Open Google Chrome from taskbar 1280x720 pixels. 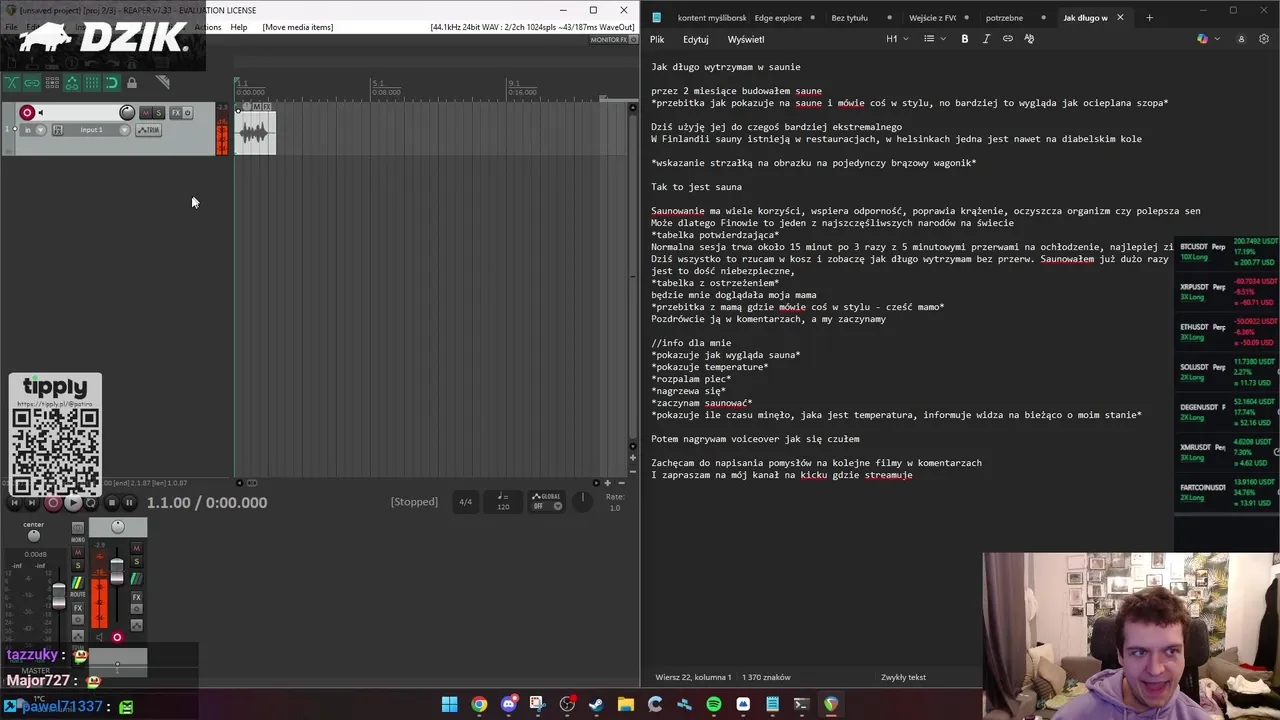click(479, 705)
